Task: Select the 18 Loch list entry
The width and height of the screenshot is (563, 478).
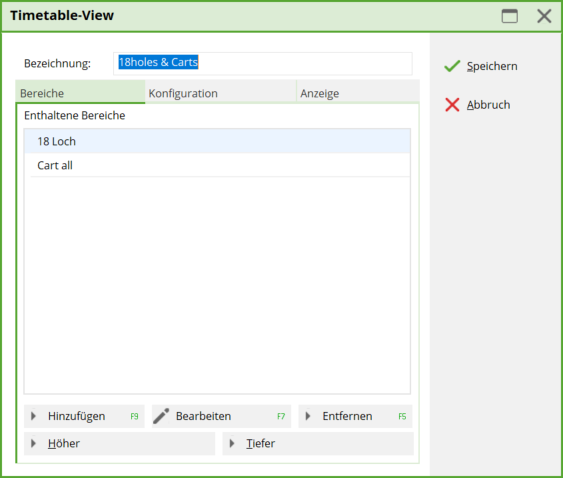Action: [x=217, y=141]
